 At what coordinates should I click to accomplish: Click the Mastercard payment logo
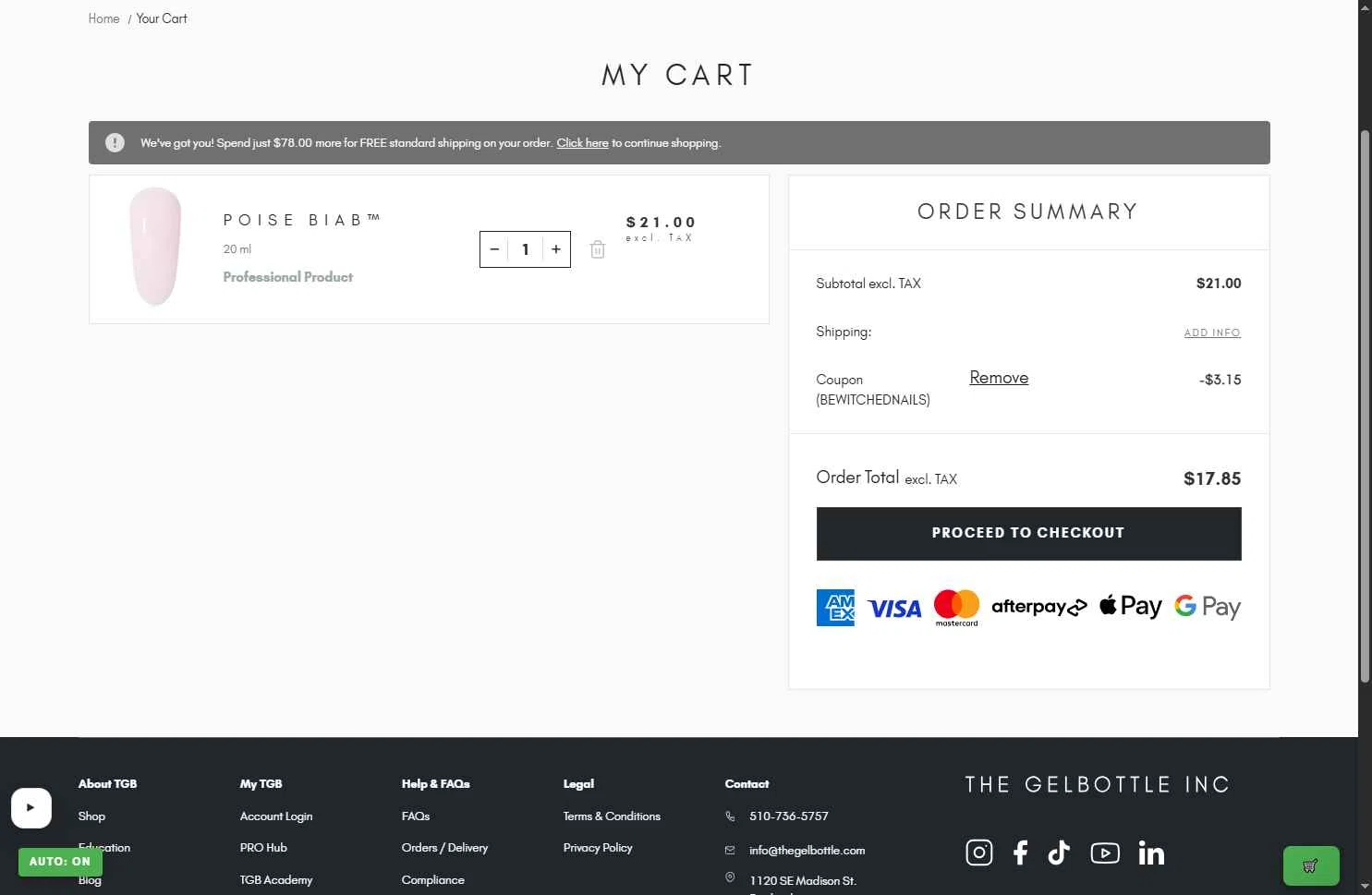[956, 608]
